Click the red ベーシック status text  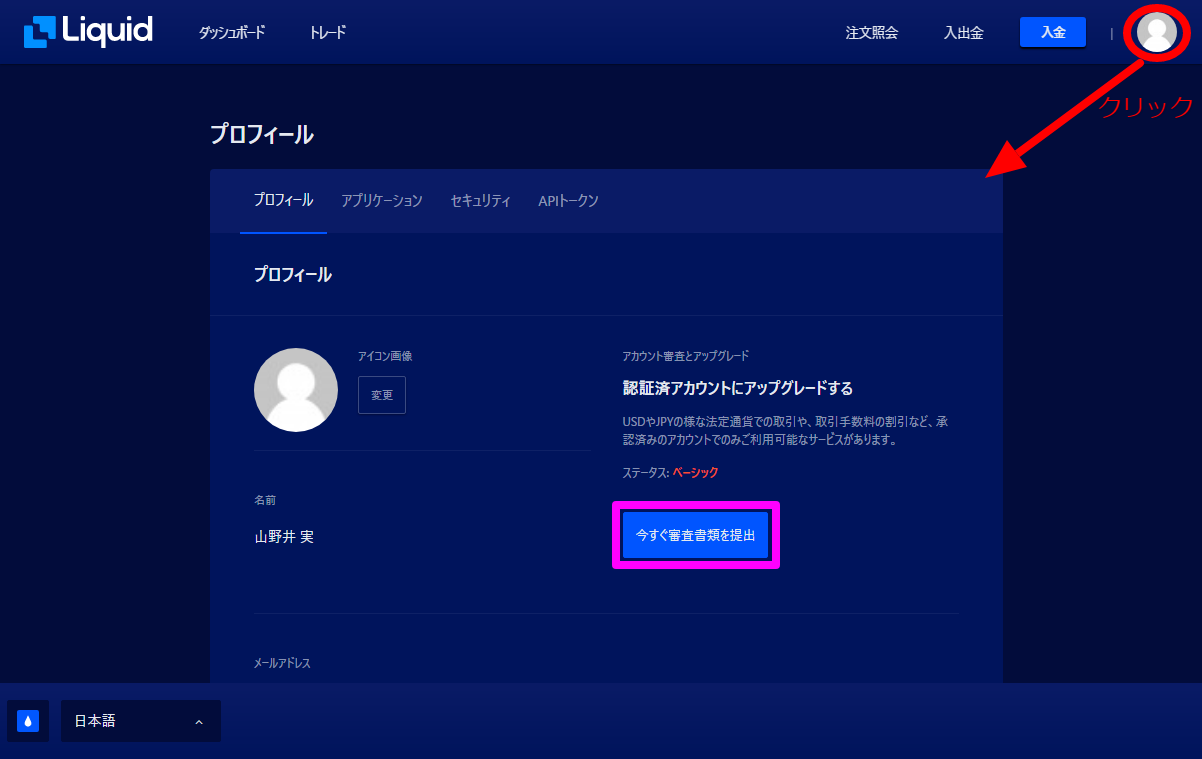point(695,472)
